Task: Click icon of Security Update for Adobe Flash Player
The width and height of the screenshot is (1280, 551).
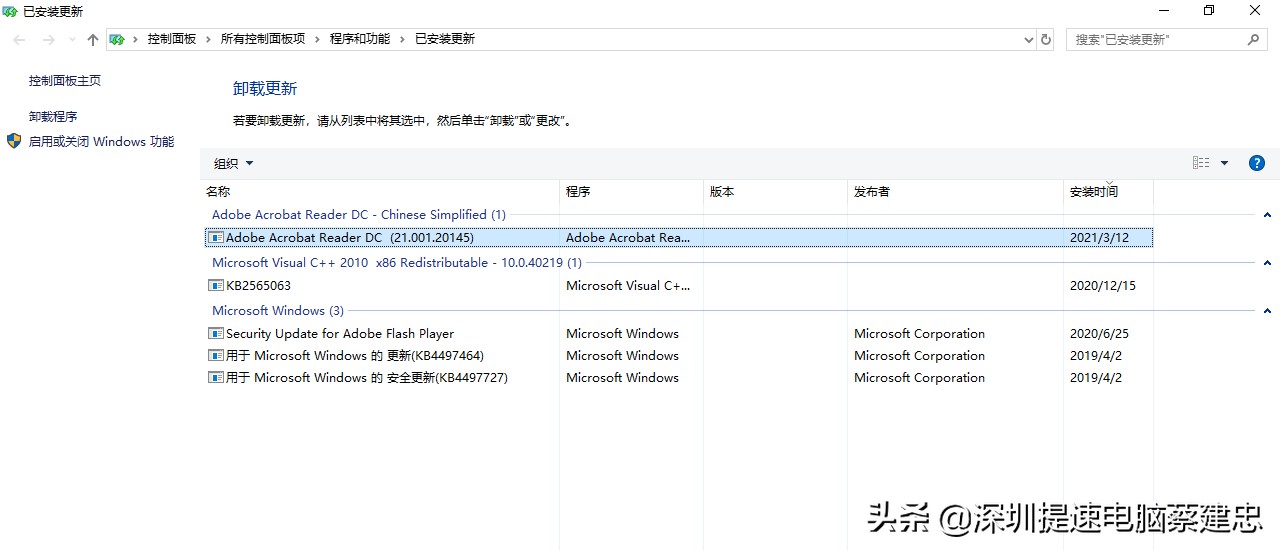Action: pos(215,333)
